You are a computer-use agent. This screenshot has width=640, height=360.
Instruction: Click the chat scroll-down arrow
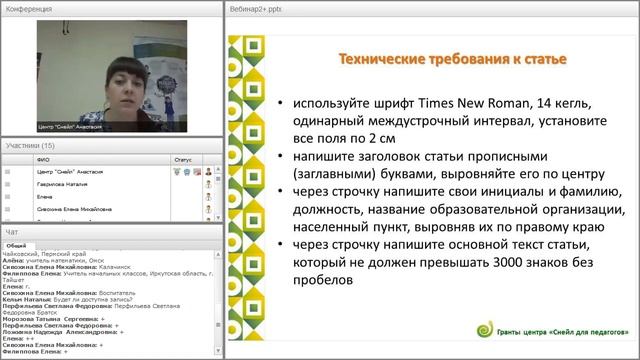(x=218, y=350)
